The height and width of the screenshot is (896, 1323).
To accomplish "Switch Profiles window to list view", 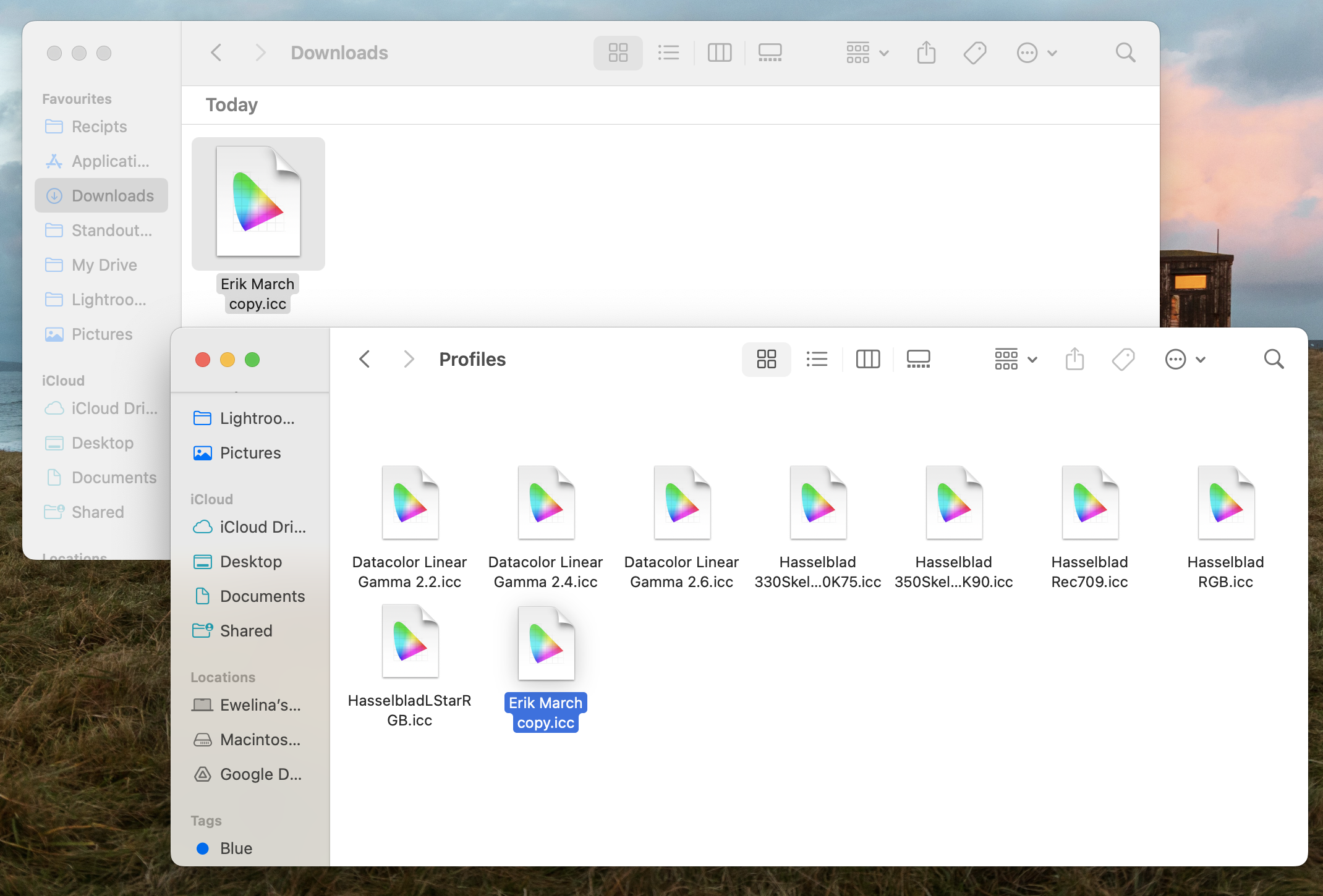I will click(817, 359).
